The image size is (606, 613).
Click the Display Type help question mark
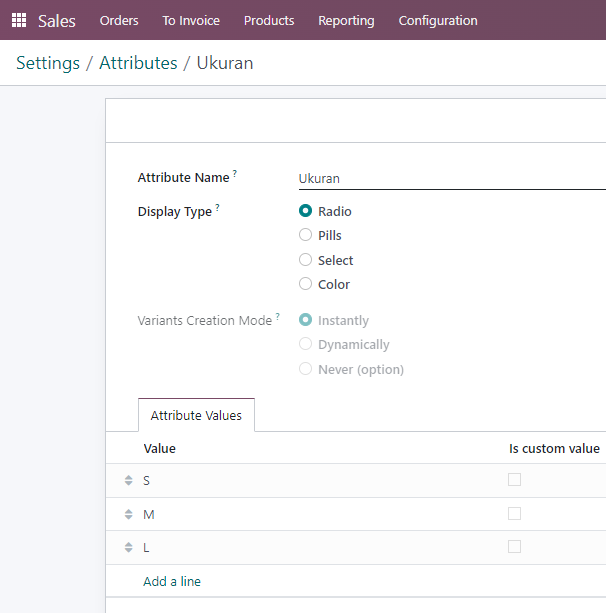[x=217, y=208]
